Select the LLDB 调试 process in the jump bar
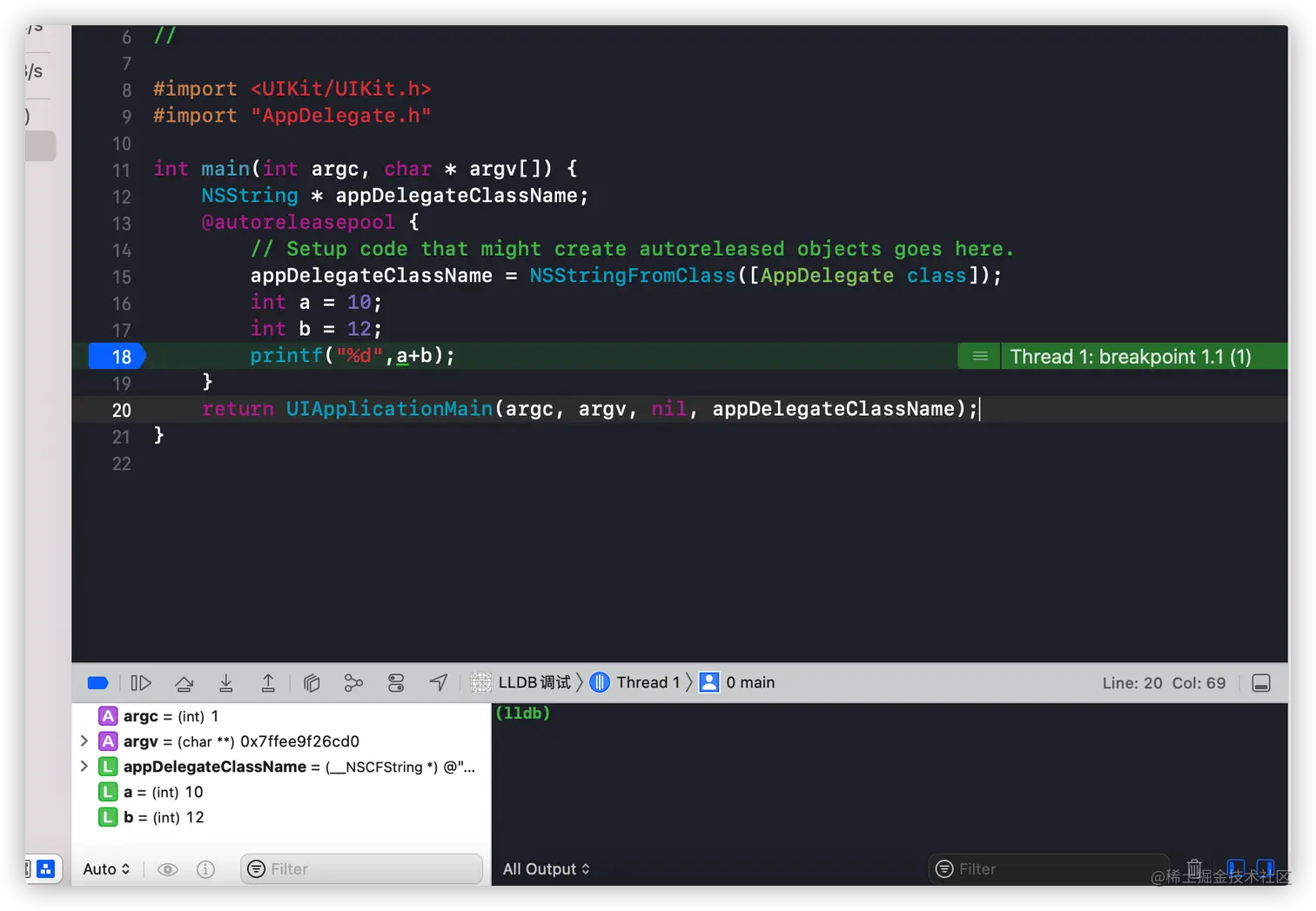The image size is (1316, 911). pyautogui.click(x=521, y=683)
